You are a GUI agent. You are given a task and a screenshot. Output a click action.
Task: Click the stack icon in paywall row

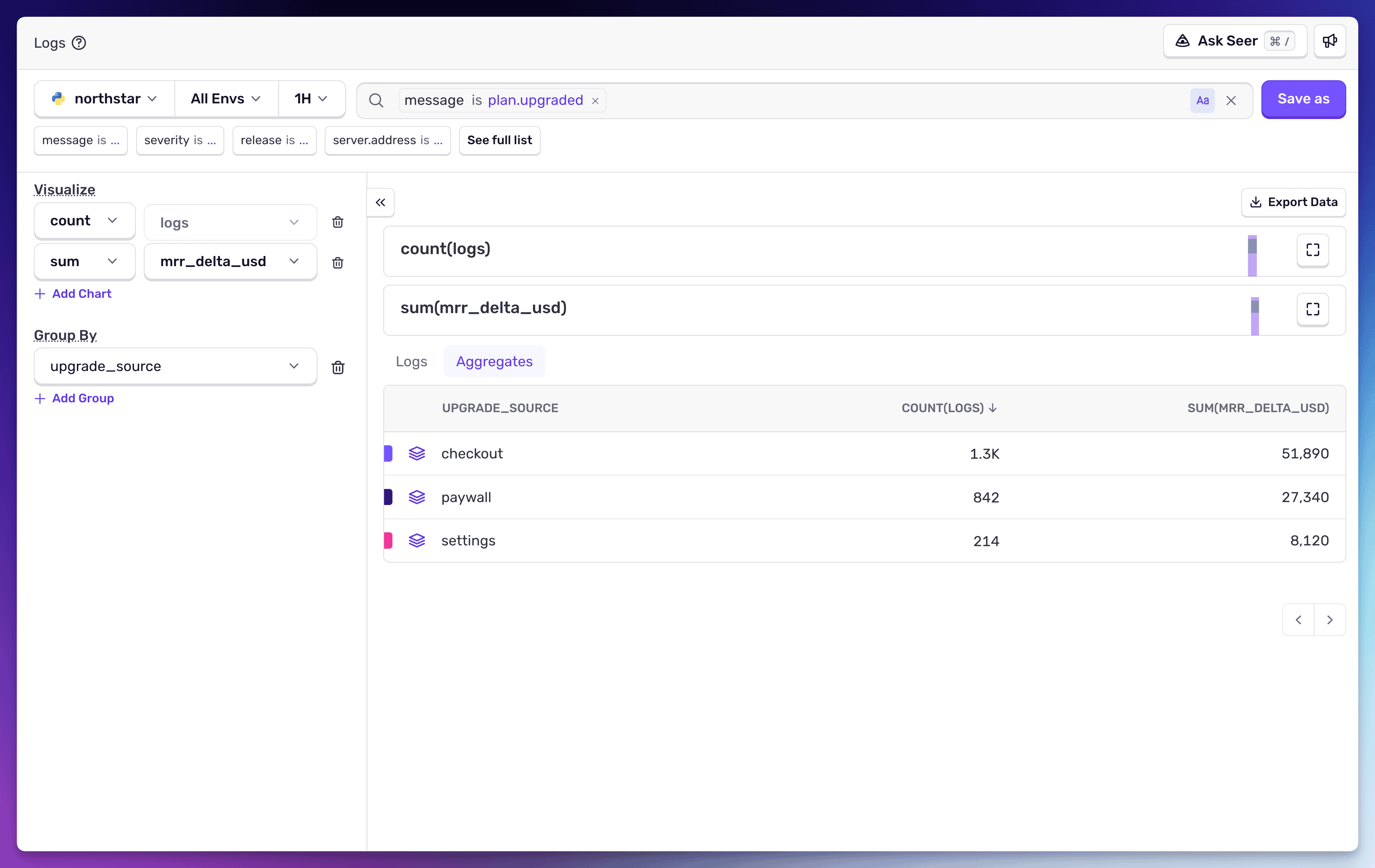point(417,497)
